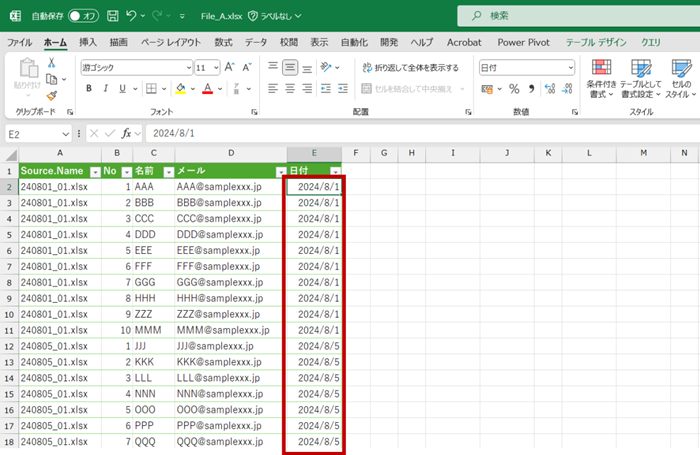Toggle bold formatting

coord(89,88)
